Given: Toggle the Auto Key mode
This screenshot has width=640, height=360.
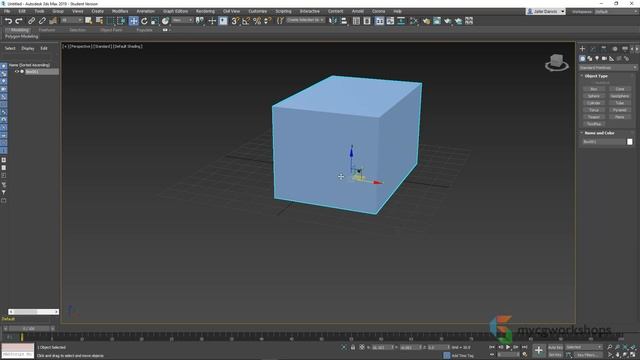Looking at the screenshot, I should tap(555, 347).
